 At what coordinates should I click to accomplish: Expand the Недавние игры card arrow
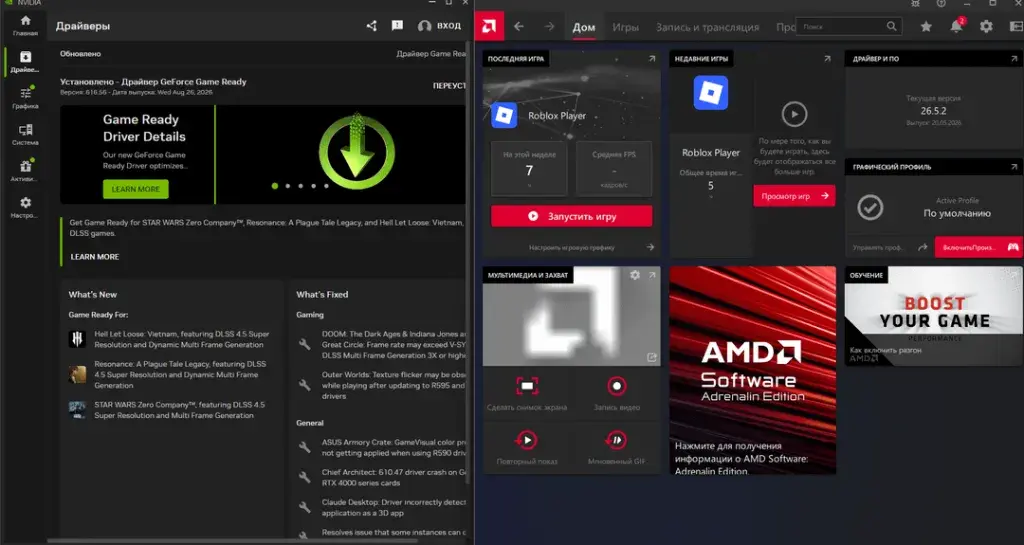(827, 59)
